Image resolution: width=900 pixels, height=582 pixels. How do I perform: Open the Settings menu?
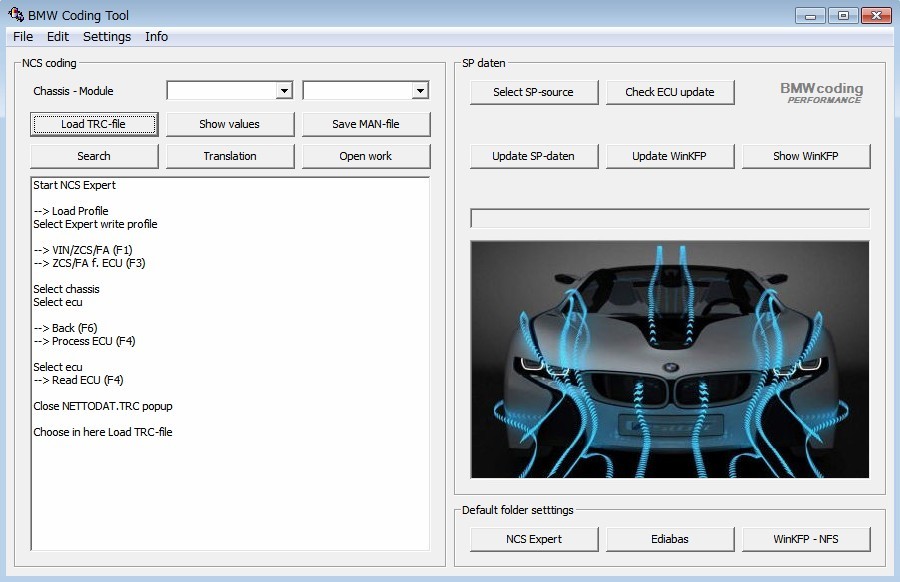coord(107,37)
